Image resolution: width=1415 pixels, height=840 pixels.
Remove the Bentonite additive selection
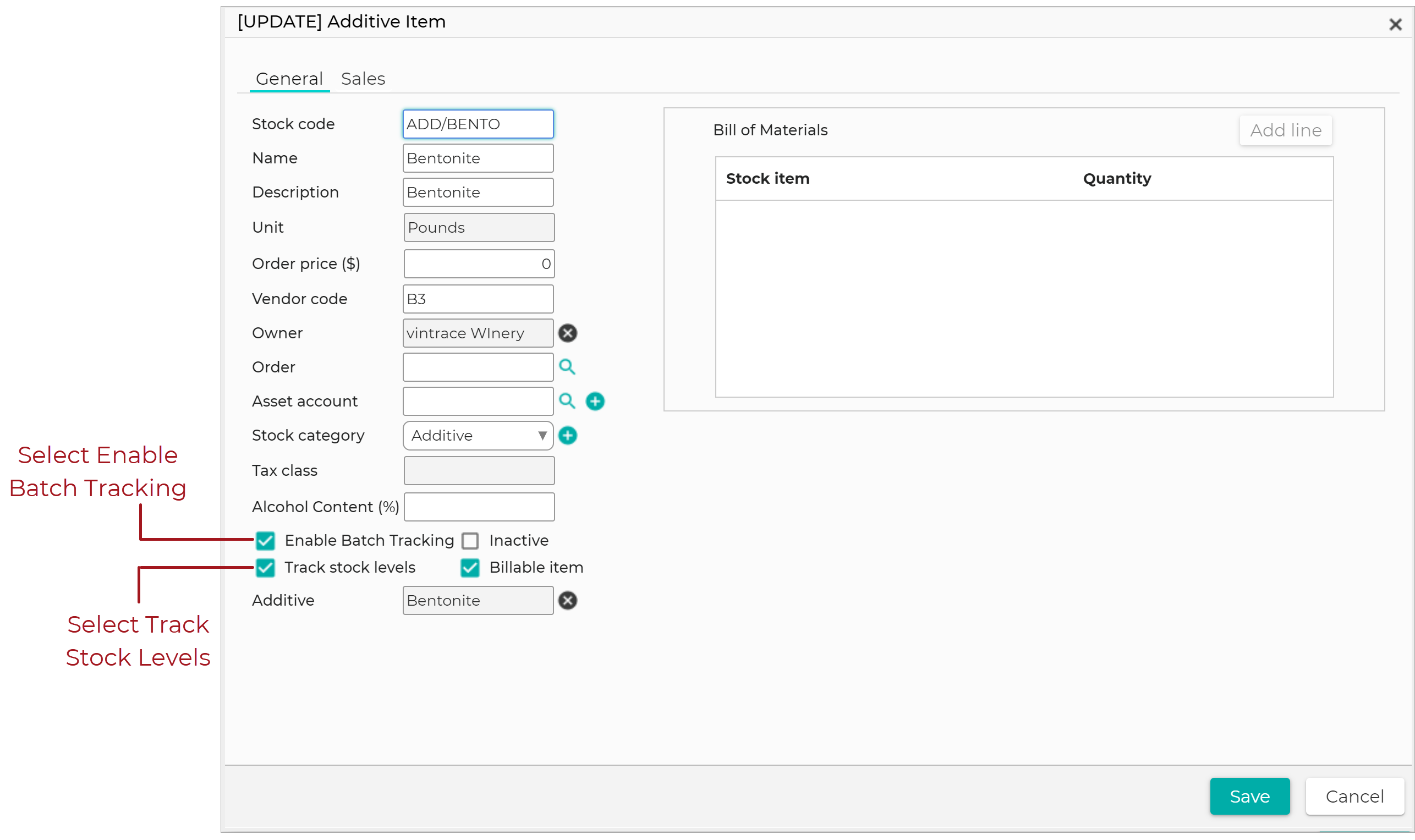point(568,600)
